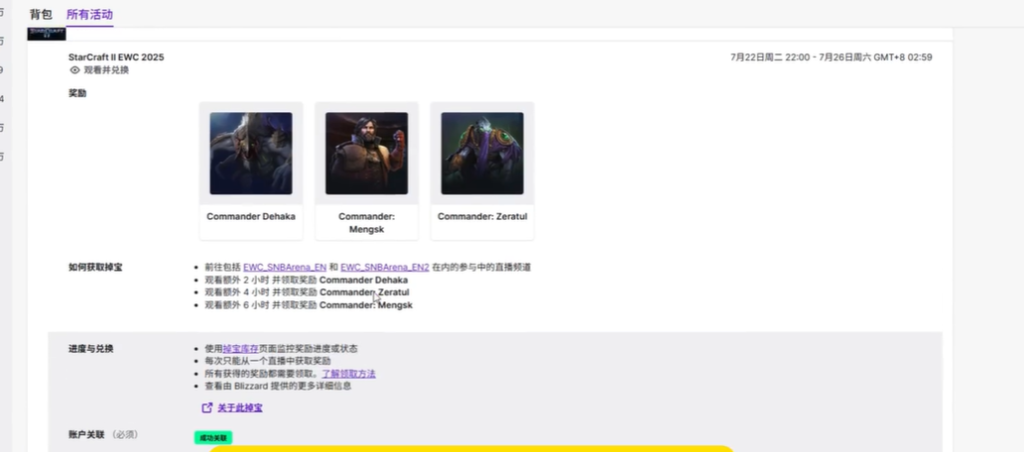Click the 查看由 Blizzard 提供的更多详细信息 line
The width and height of the screenshot is (1024, 452).
(x=278, y=386)
